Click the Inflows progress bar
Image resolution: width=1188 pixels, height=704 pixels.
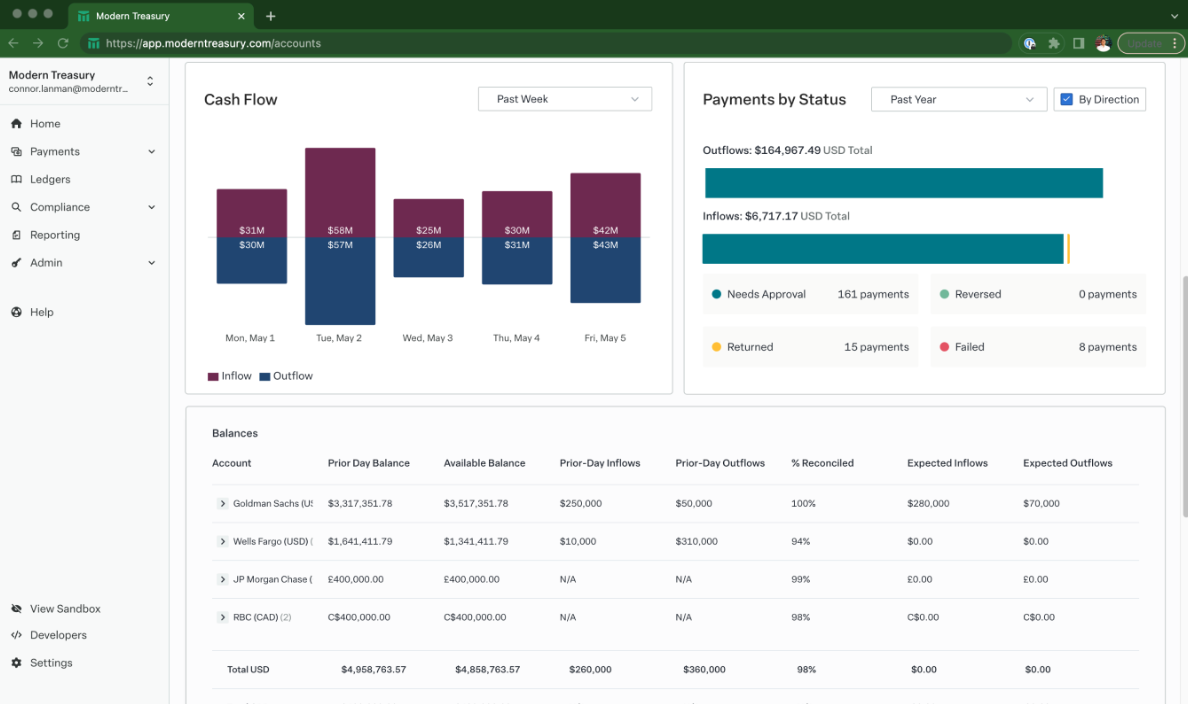click(x=883, y=248)
